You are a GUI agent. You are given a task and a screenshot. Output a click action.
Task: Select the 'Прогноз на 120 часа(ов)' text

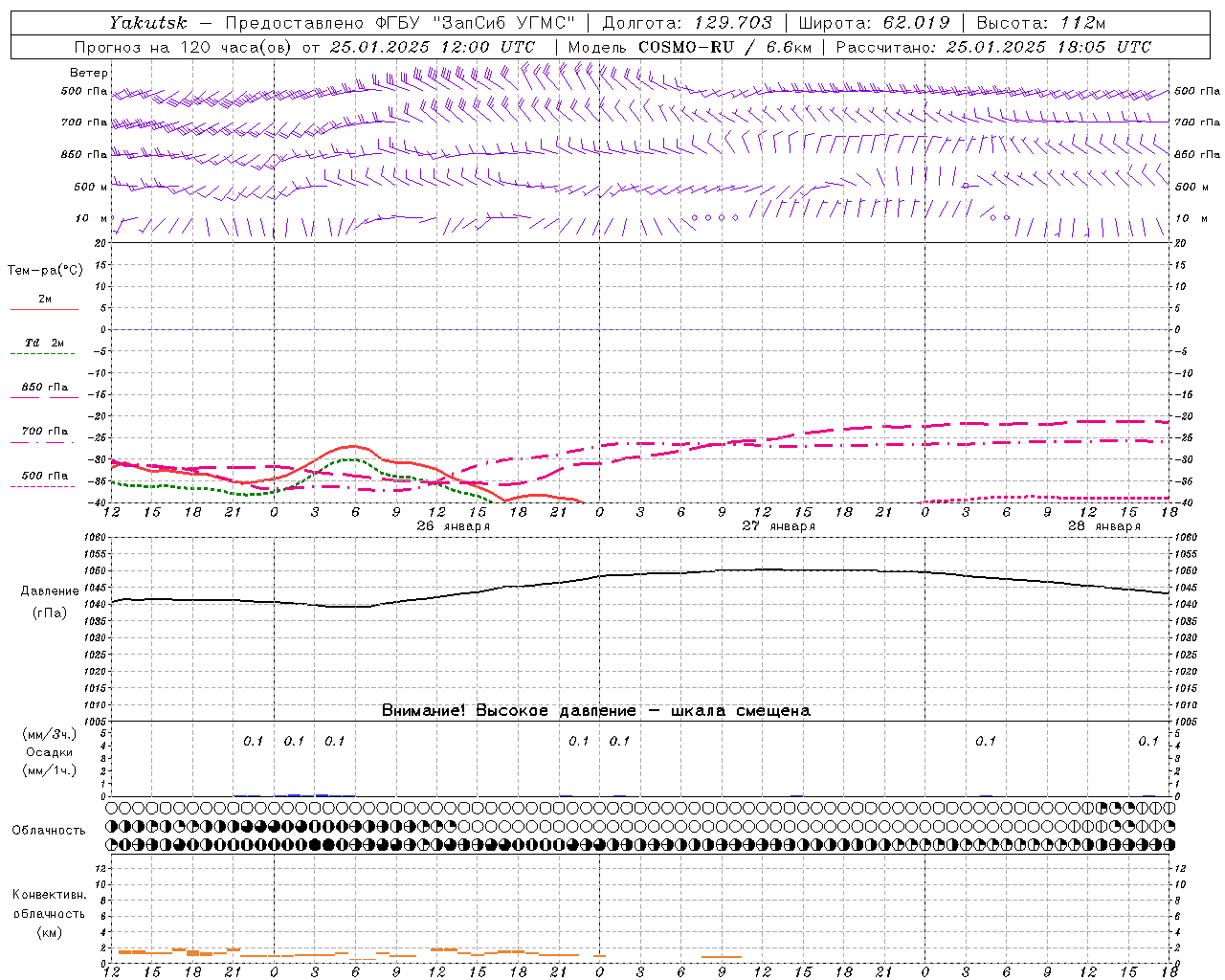[x=184, y=47]
